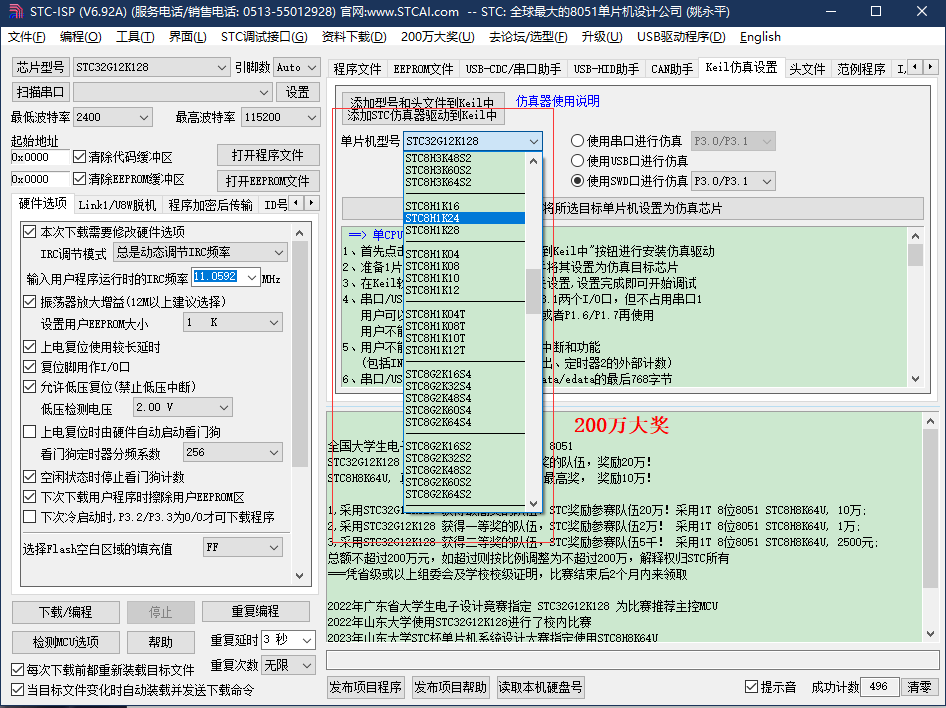This screenshot has width=946, height=708.
Task: Open IRC调节模式 dropdown
Action: [x=200, y=252]
